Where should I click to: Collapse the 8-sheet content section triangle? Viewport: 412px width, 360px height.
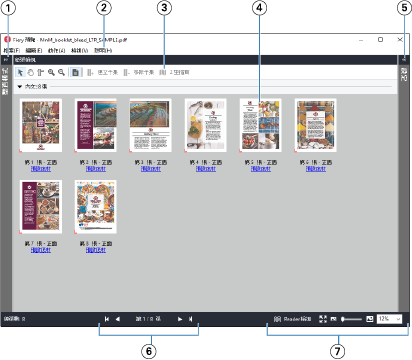click(20, 87)
